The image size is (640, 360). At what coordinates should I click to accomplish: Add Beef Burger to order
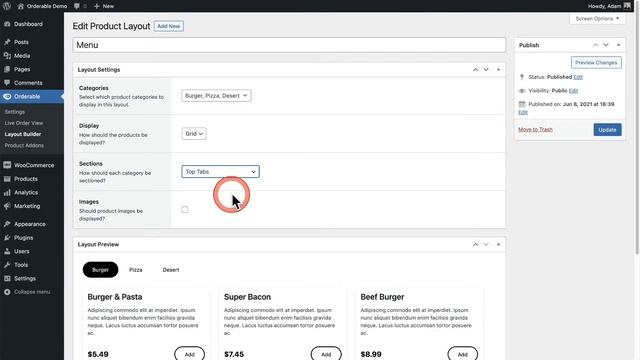coord(462,354)
